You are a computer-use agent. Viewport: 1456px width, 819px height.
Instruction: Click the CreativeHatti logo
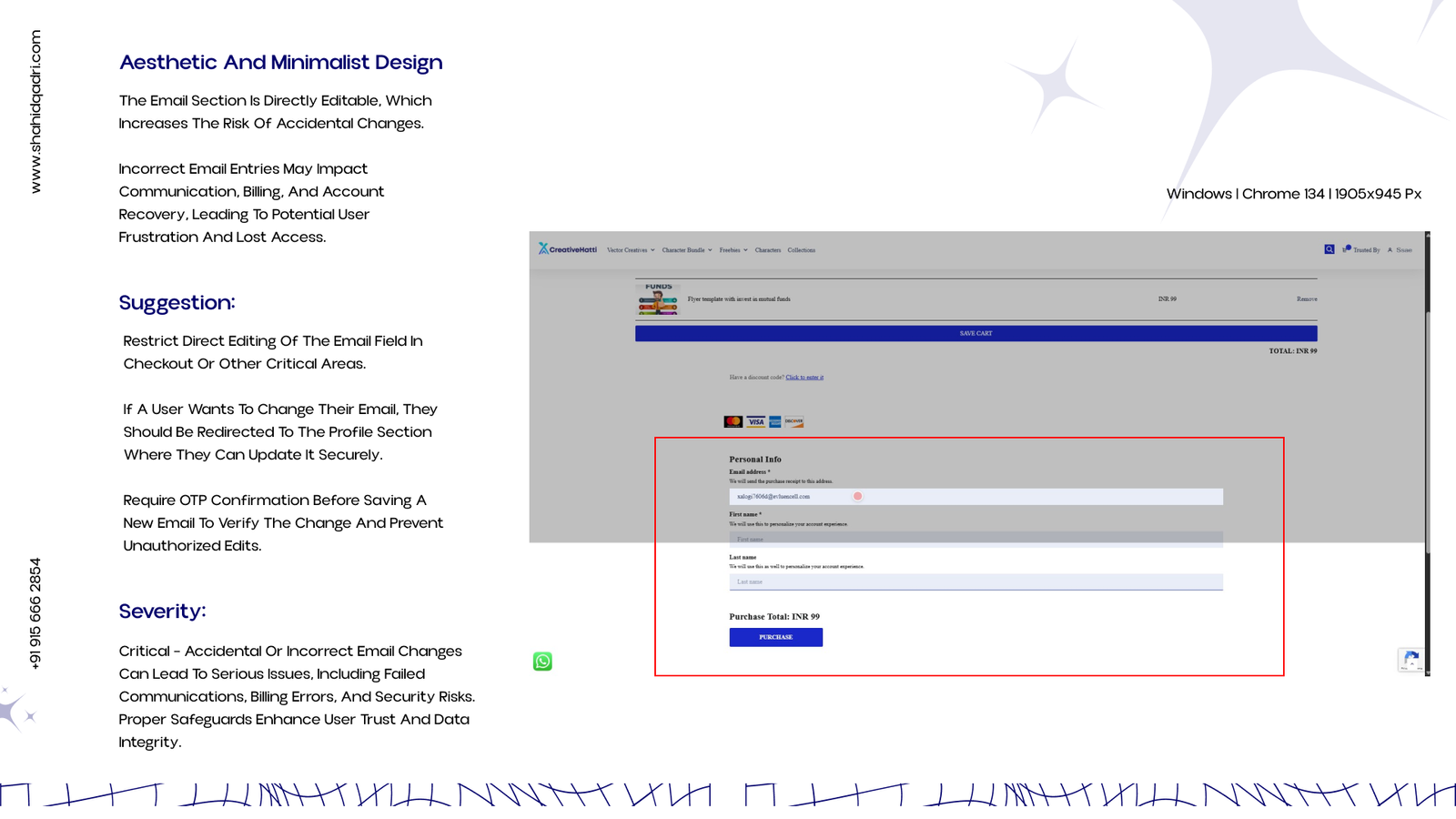568,249
